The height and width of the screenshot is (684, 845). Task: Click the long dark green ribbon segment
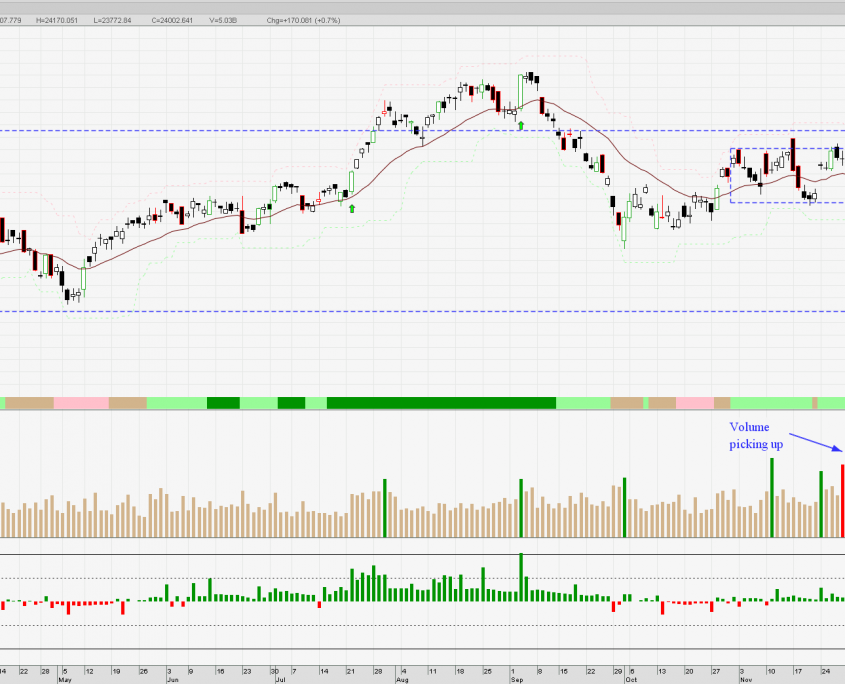tap(440, 402)
